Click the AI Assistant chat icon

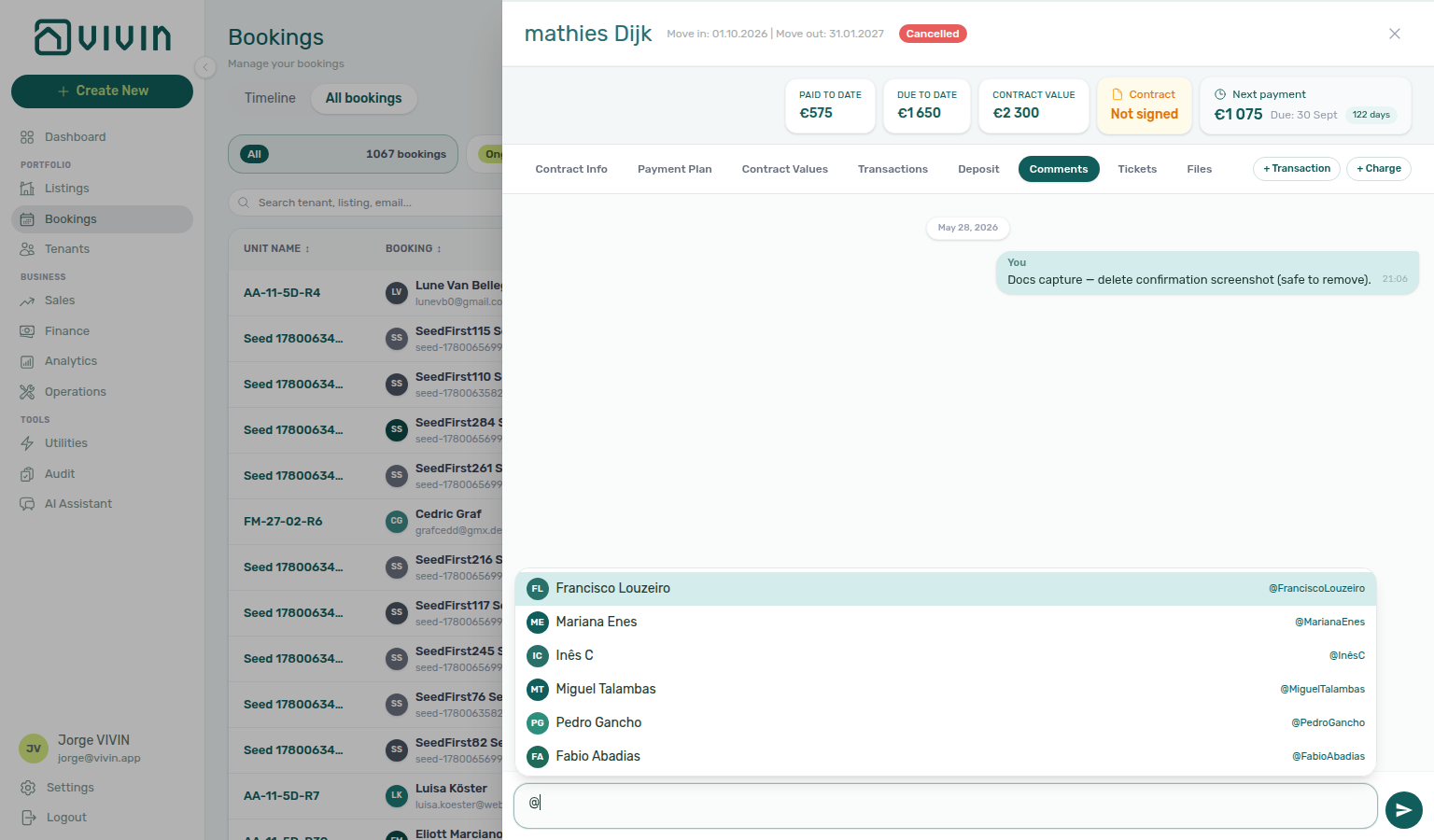(x=27, y=504)
